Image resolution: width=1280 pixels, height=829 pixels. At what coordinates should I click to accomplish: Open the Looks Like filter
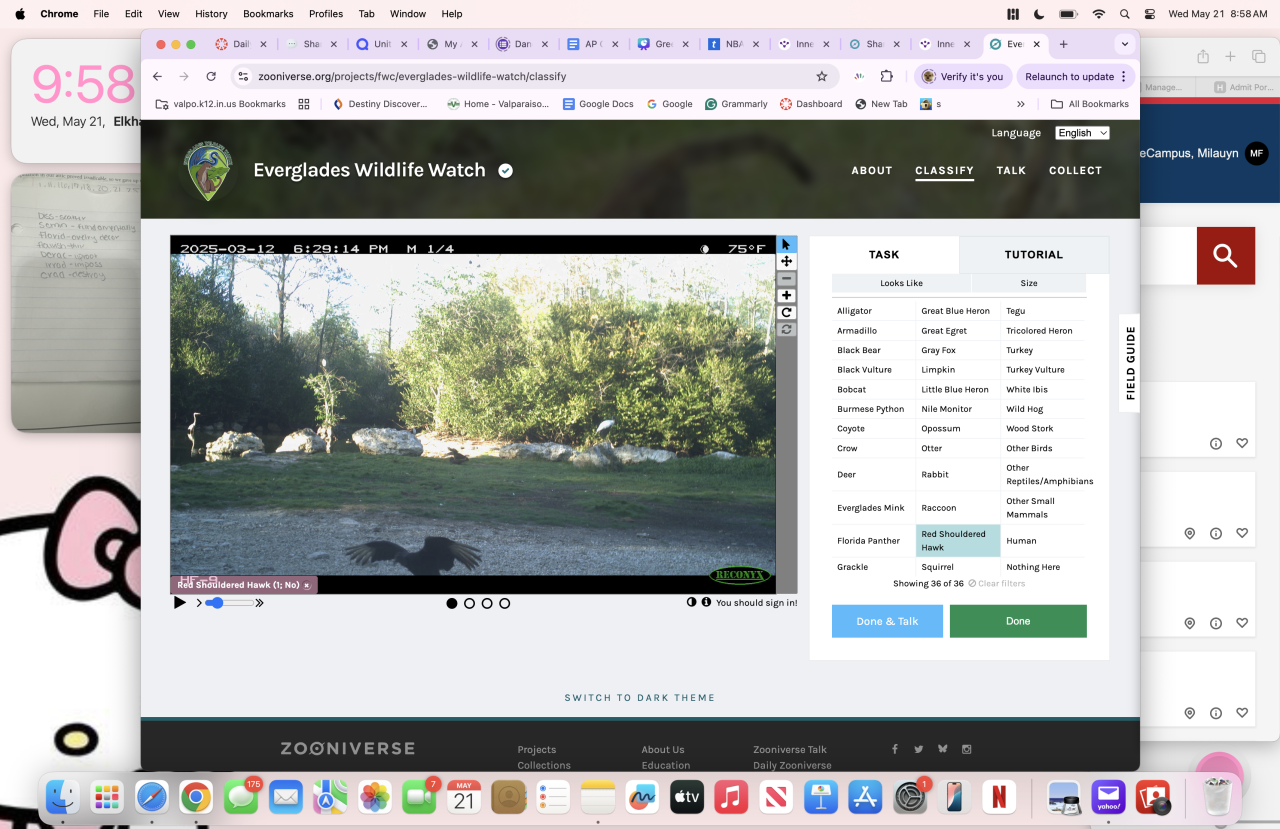click(x=901, y=283)
